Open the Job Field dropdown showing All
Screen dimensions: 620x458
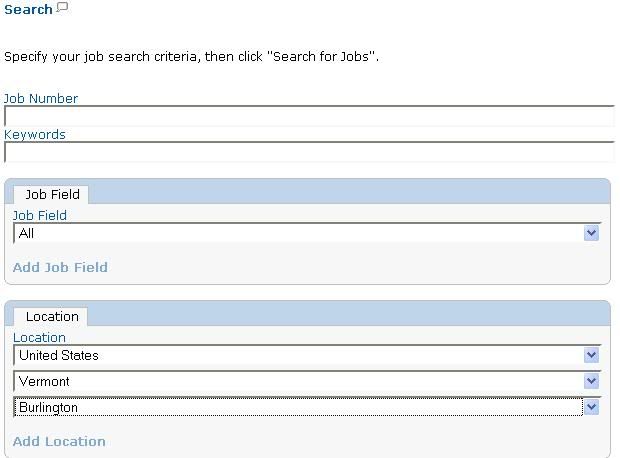click(x=307, y=233)
